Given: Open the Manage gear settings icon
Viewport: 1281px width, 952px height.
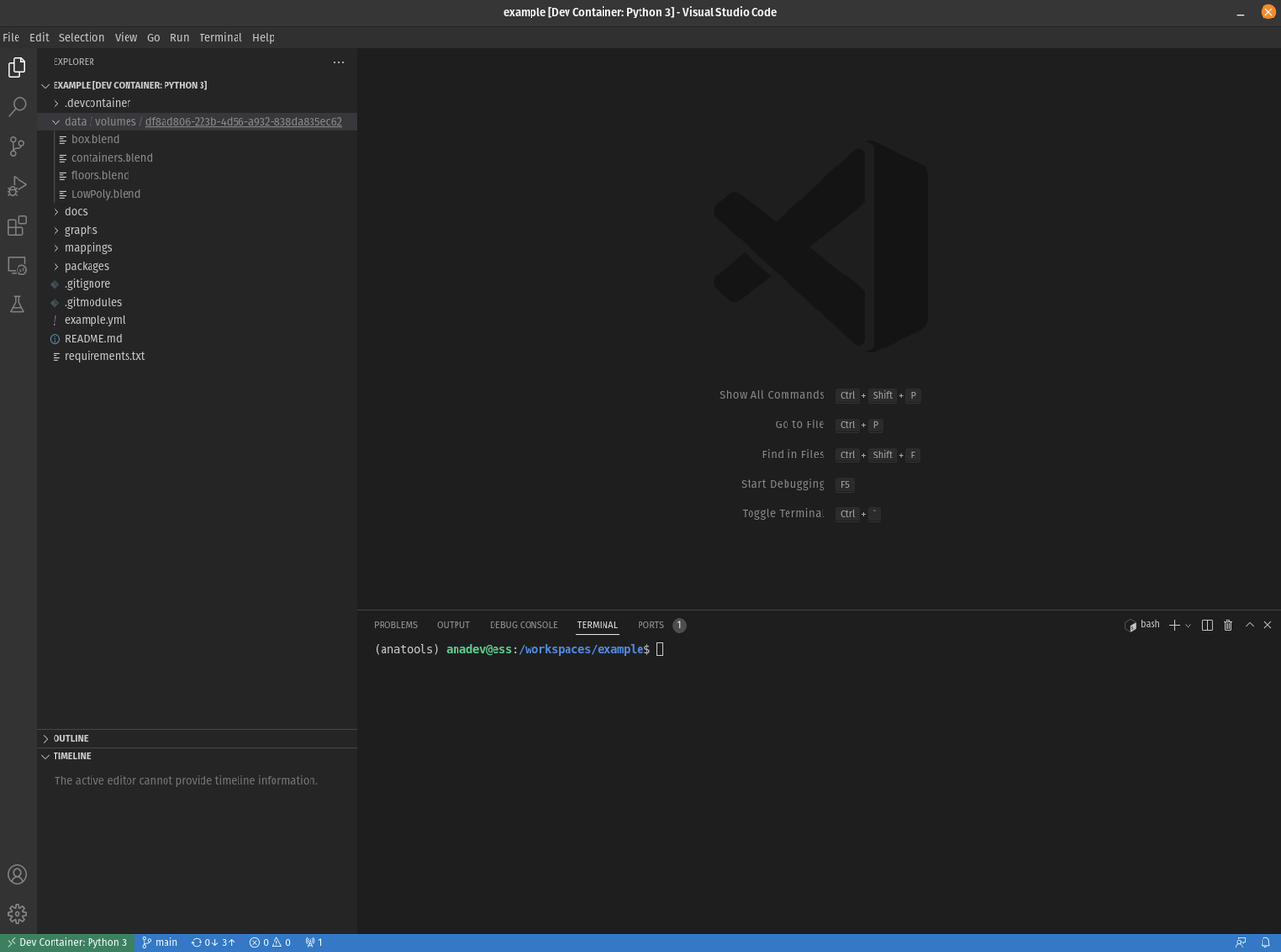Looking at the screenshot, I should pyautogui.click(x=18, y=914).
